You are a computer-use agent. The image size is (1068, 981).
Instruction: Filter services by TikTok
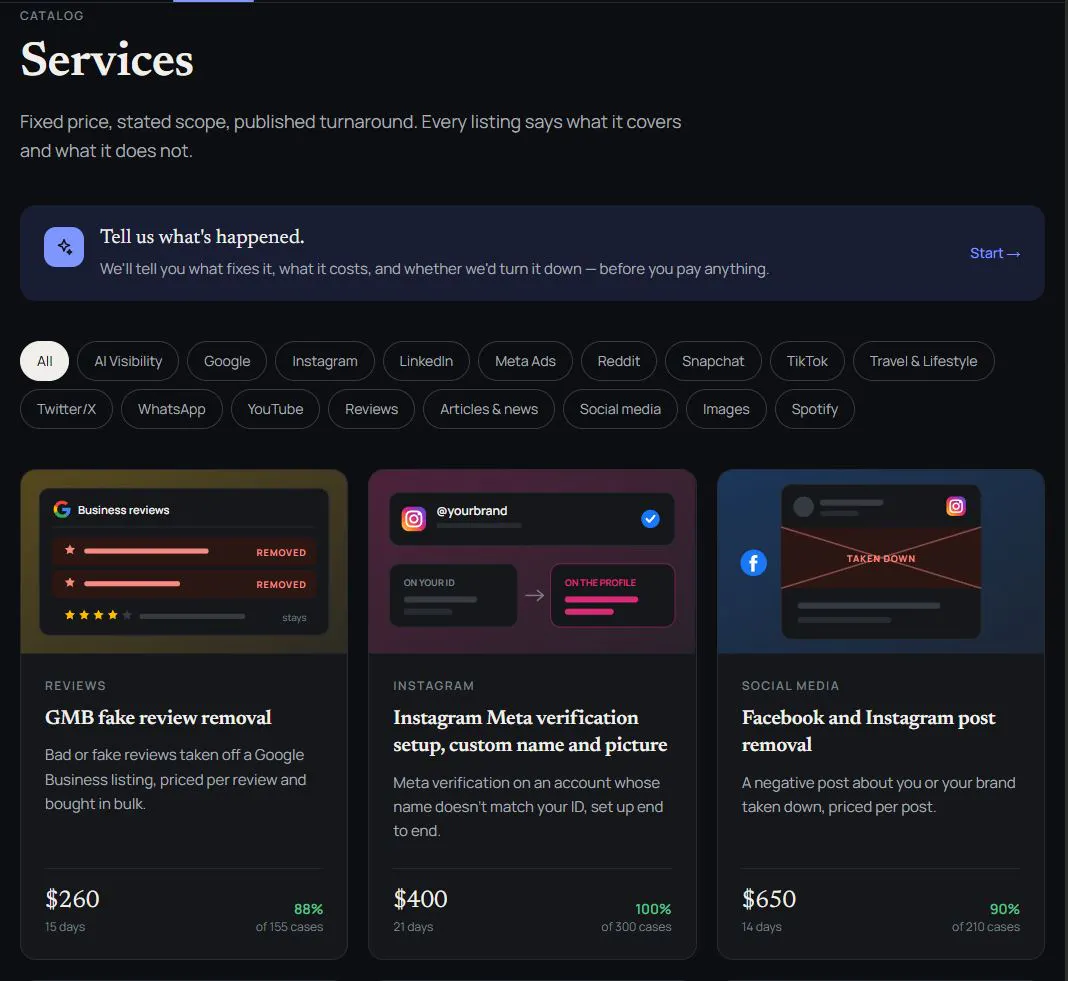[807, 361]
